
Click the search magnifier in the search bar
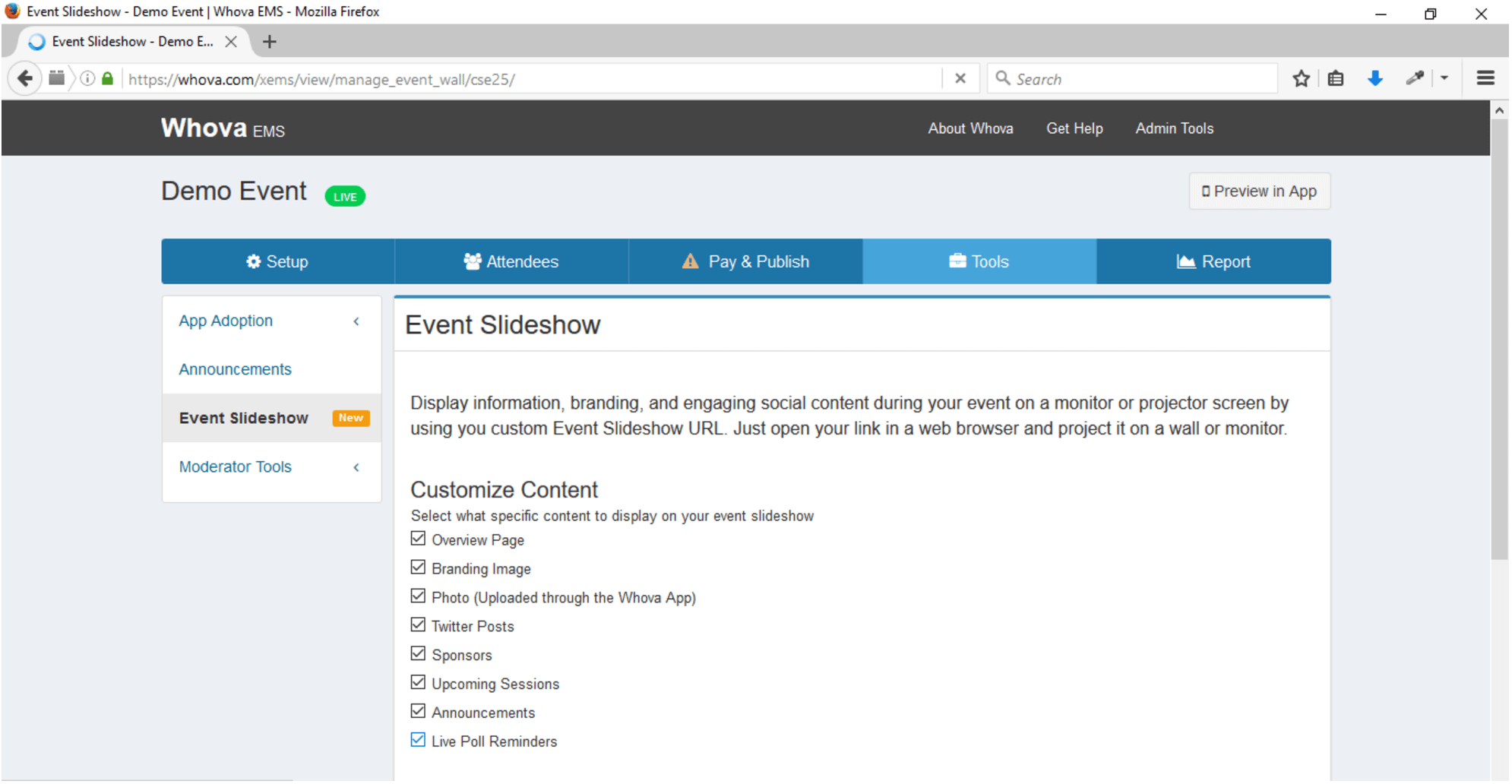tap(1003, 77)
